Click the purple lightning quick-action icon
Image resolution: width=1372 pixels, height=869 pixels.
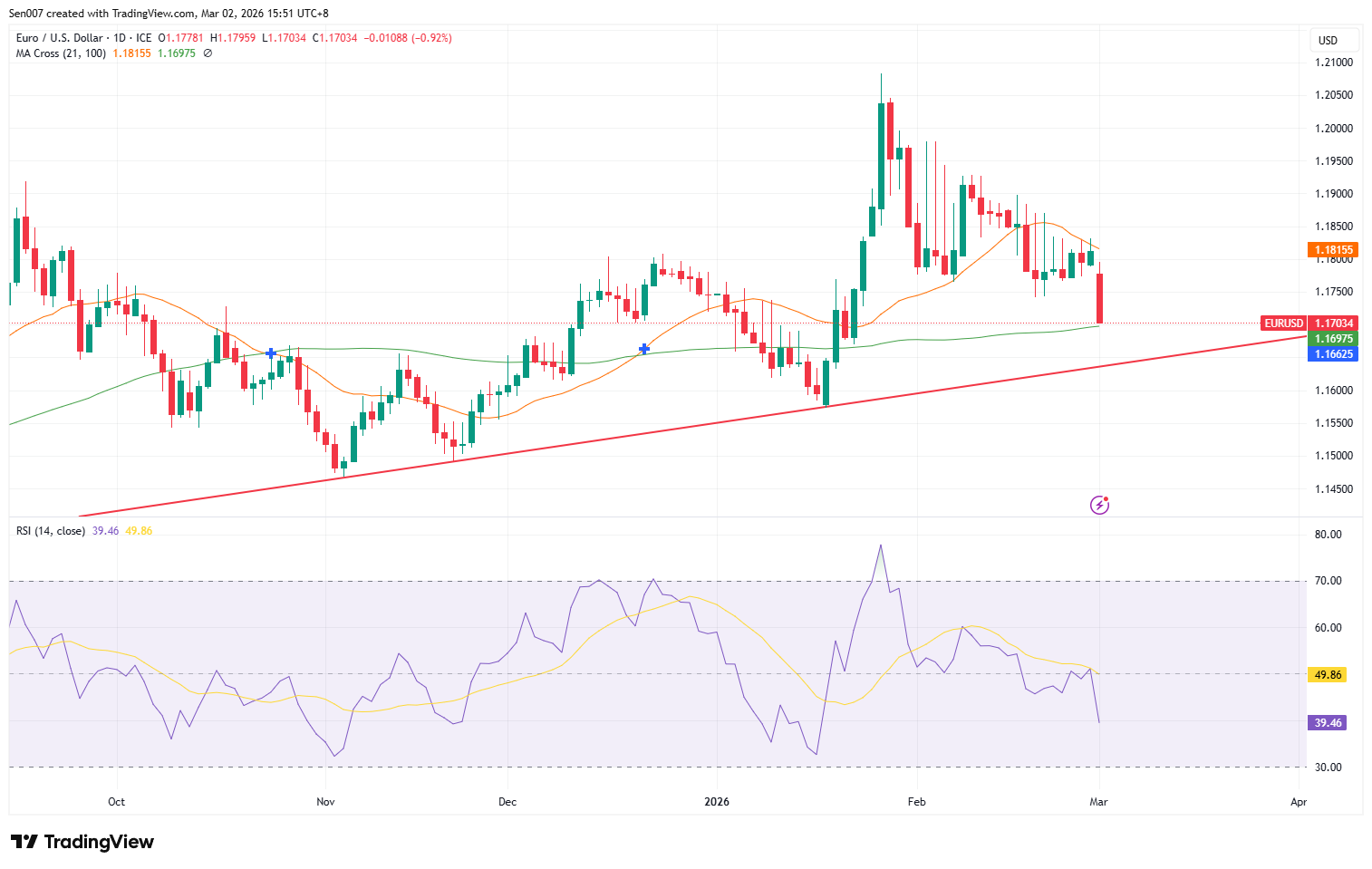tap(1099, 504)
